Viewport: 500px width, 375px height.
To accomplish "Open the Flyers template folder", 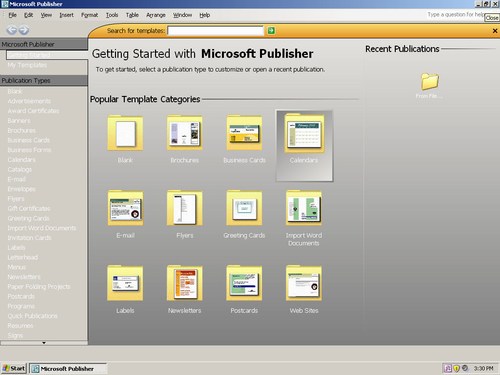I will 184,208.
